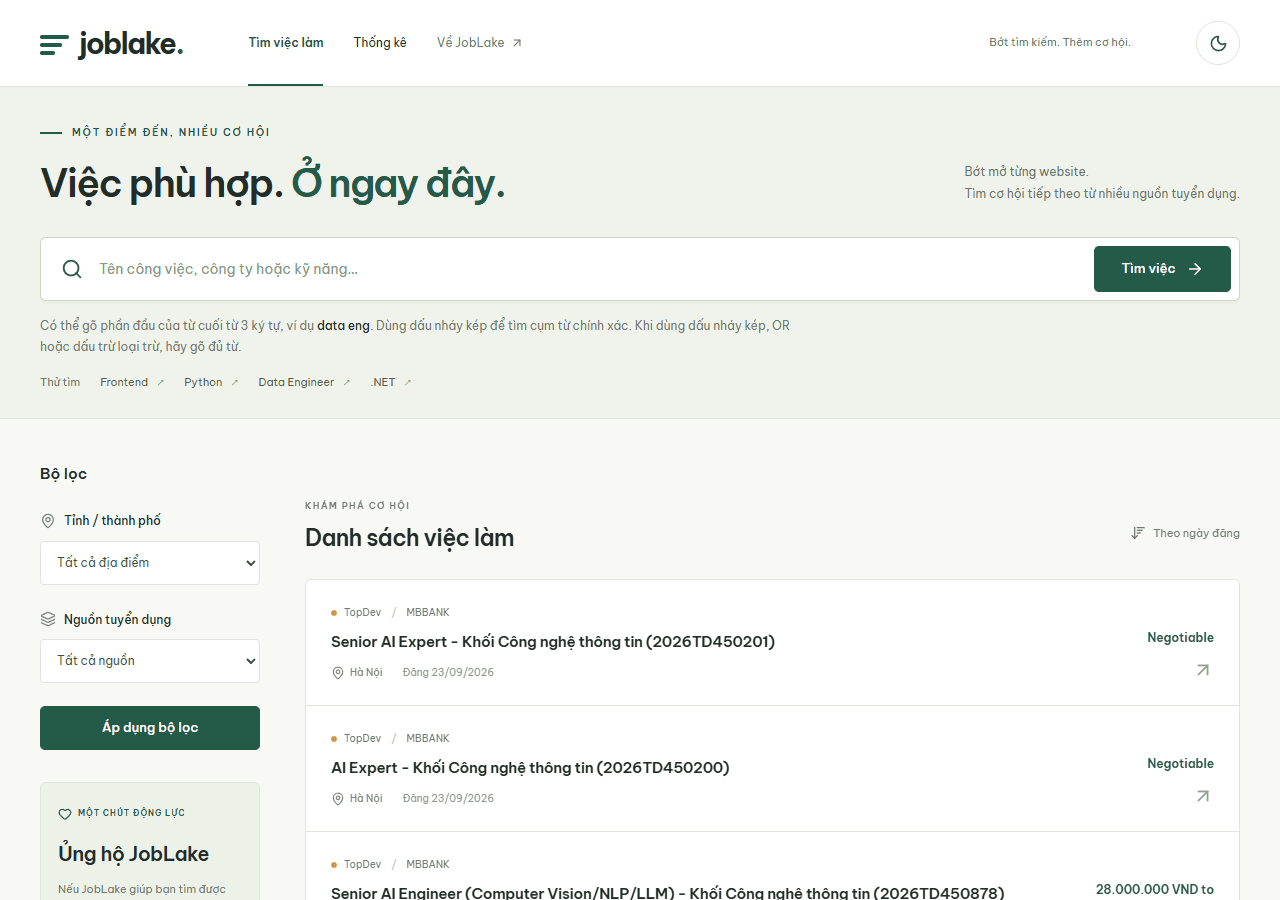The height and width of the screenshot is (900, 1280).
Task: Click arrow icon on Senior AI Expert card
Action: pyautogui.click(x=1203, y=670)
